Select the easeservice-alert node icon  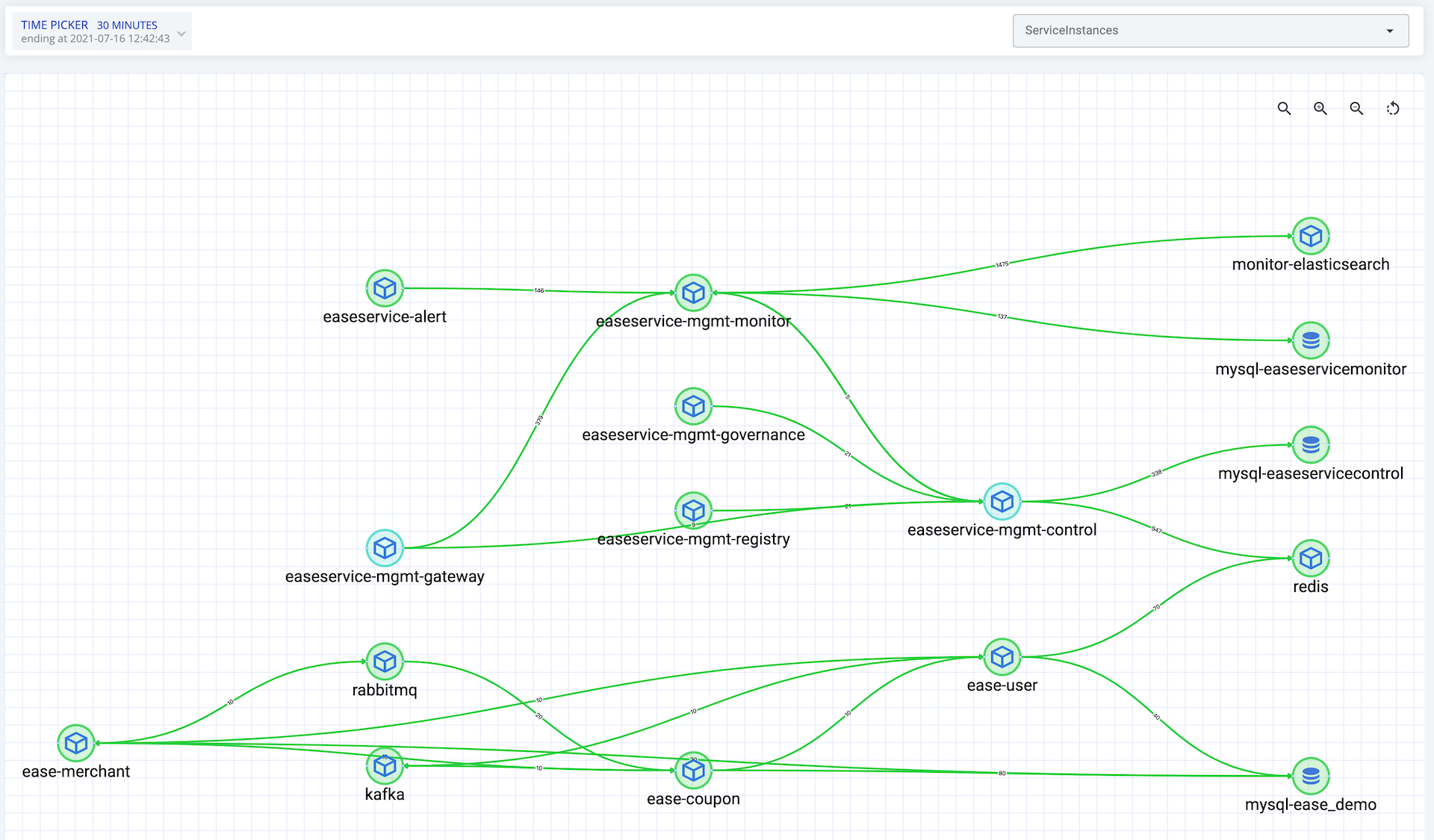[385, 288]
